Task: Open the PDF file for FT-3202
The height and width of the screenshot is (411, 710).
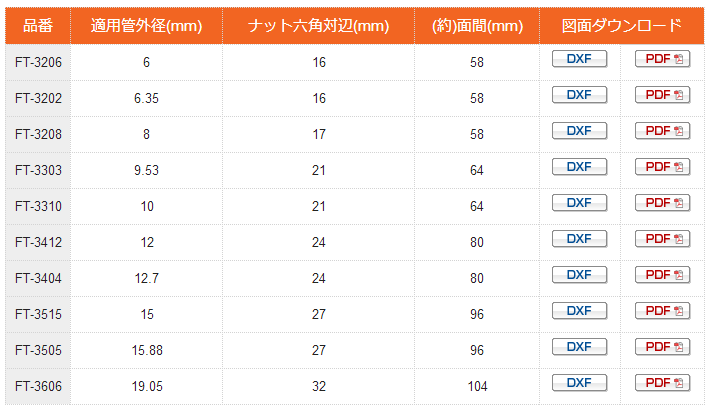Action: click(662, 95)
